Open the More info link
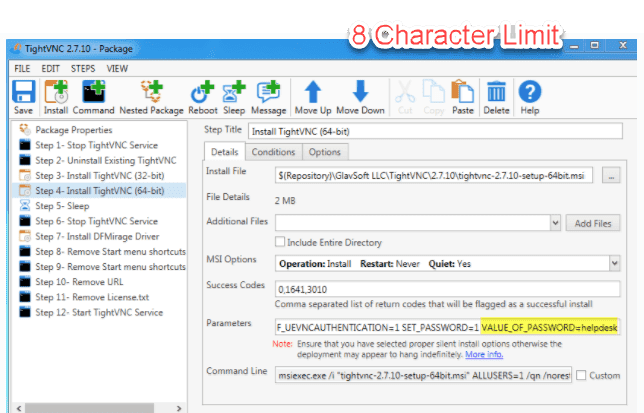 point(484,354)
